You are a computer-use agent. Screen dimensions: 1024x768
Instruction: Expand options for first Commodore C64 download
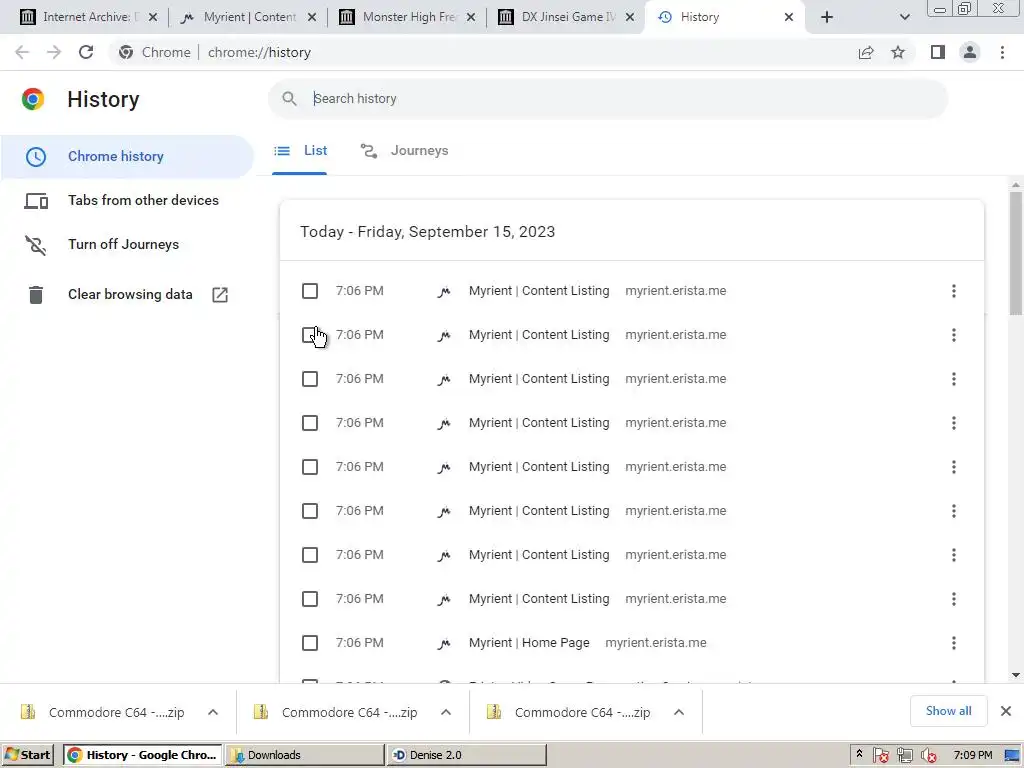click(x=213, y=712)
